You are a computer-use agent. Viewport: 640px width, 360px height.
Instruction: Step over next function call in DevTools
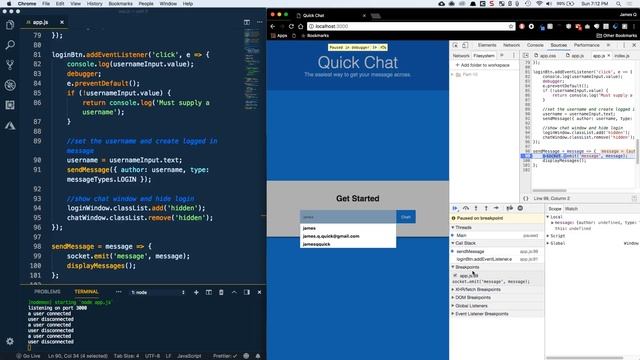[x=466, y=208]
